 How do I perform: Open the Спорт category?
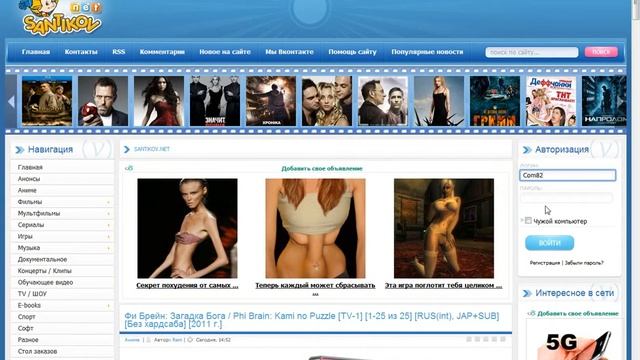[x=27, y=317]
